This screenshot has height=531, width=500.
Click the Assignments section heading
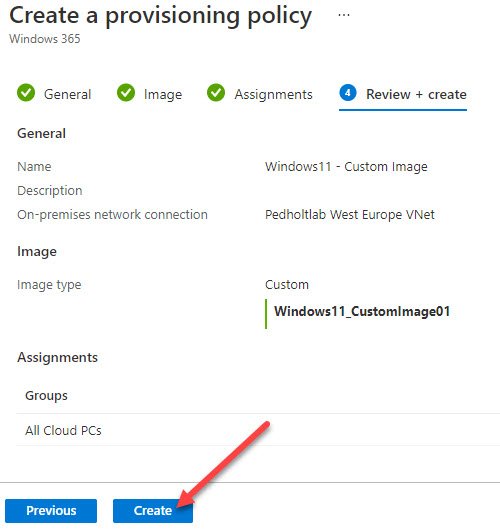click(58, 358)
